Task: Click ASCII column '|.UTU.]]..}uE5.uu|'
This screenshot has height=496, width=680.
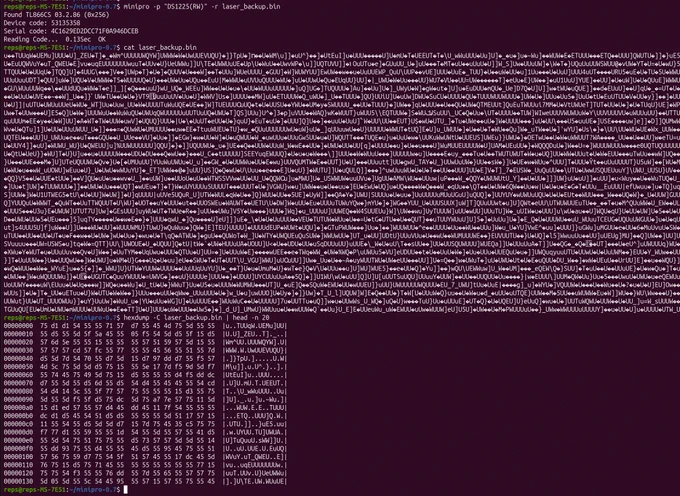Action: point(255,424)
